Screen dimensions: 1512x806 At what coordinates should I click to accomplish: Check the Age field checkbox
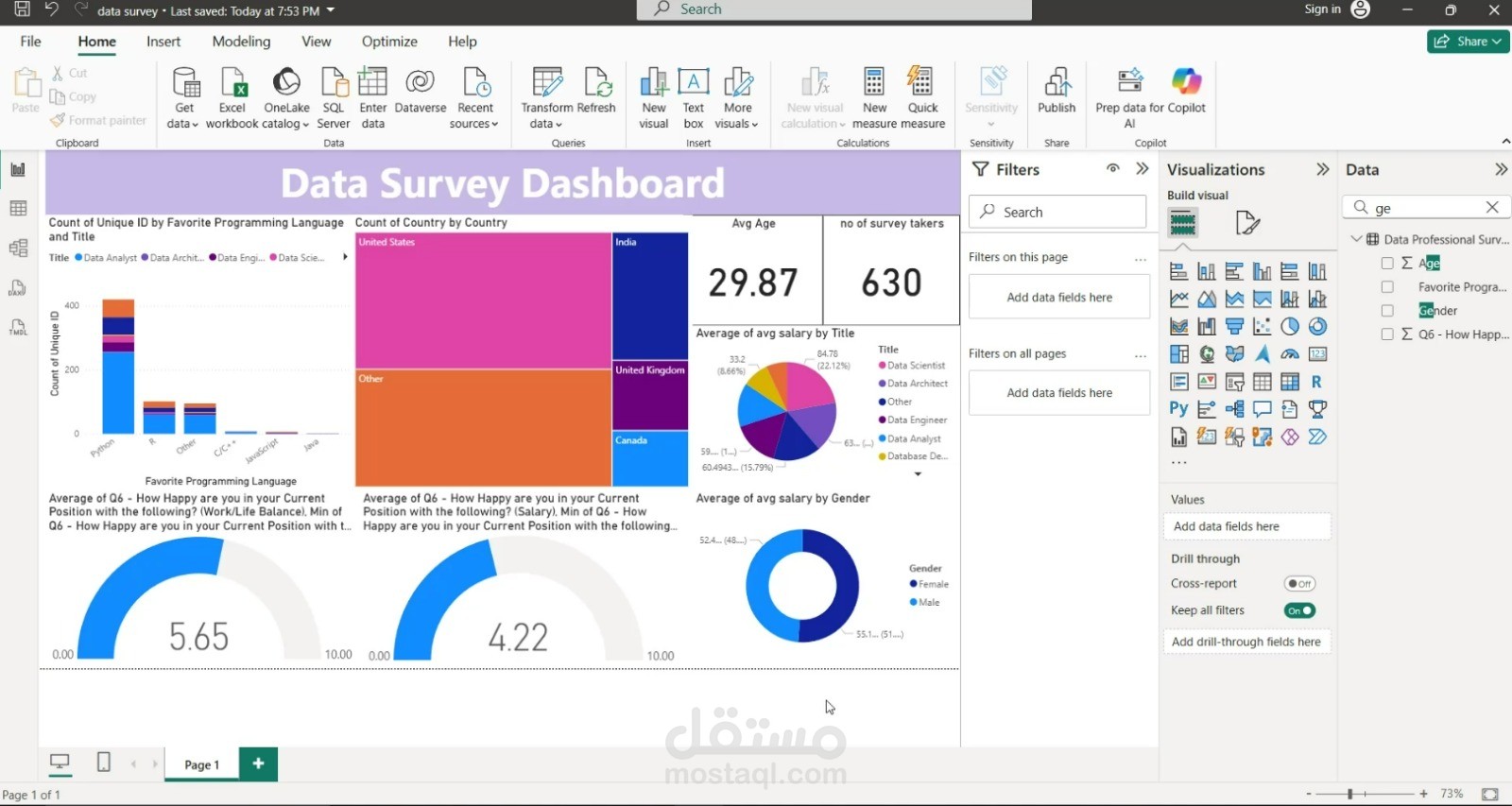coord(1387,264)
